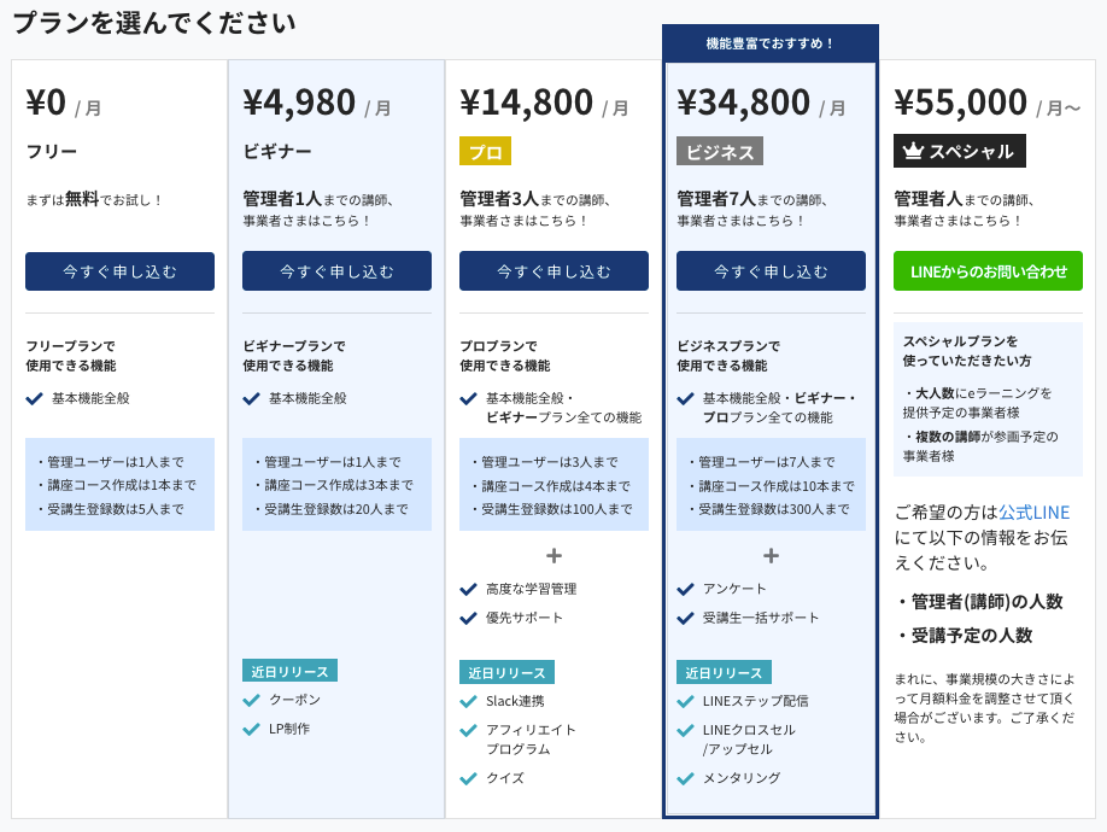Viewport: 1107px width, 832px height.
Task: Apply for the free ¥0 plan
Action: (120, 271)
